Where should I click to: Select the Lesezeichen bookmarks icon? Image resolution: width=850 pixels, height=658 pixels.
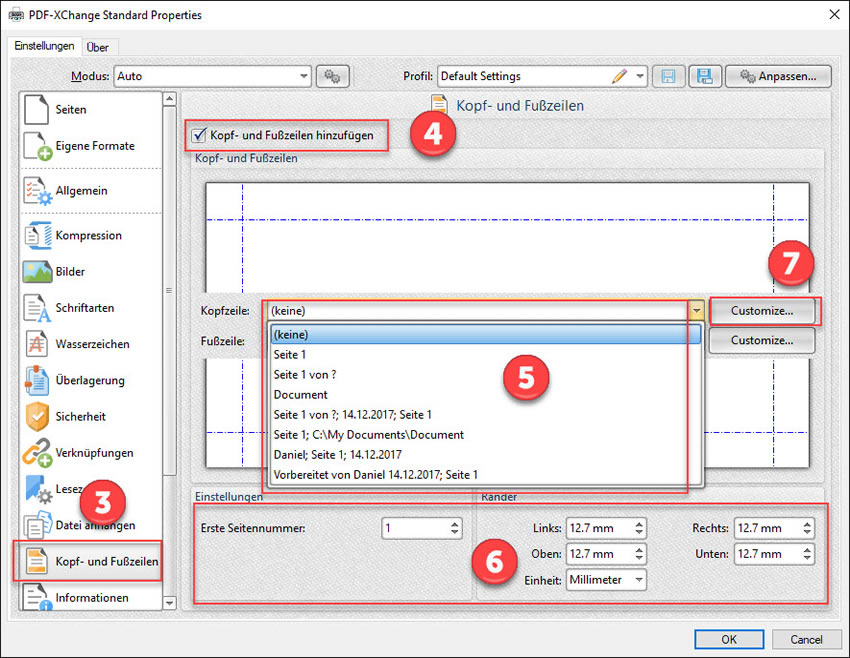pyautogui.click(x=38, y=489)
